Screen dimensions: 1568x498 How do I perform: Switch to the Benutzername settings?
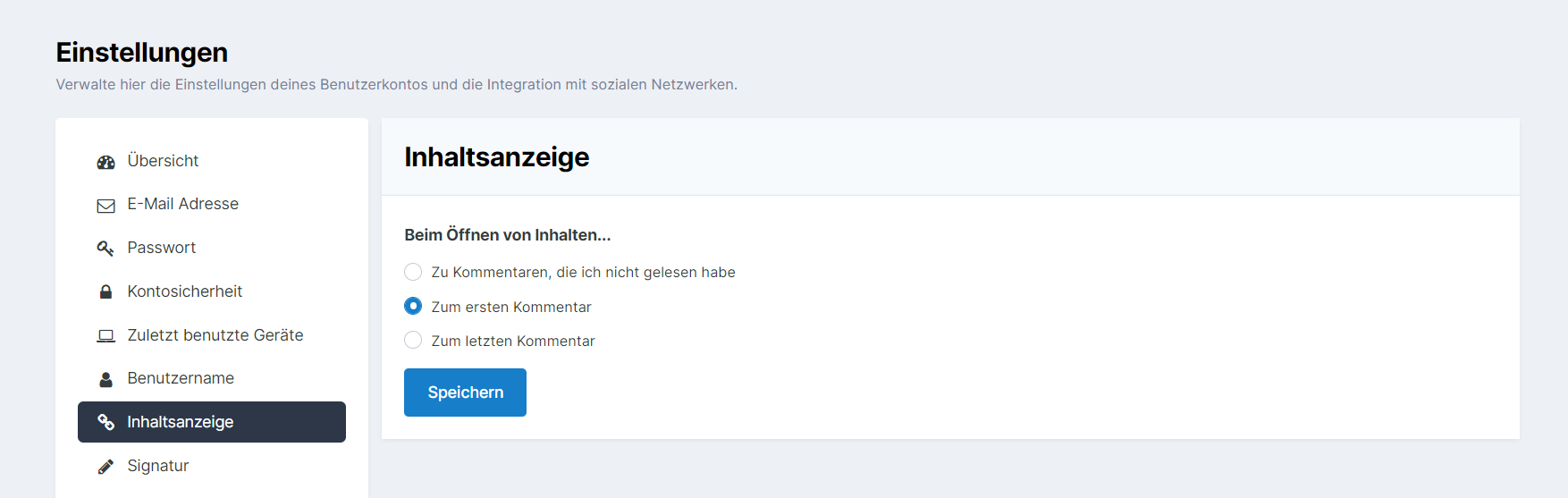(x=181, y=378)
